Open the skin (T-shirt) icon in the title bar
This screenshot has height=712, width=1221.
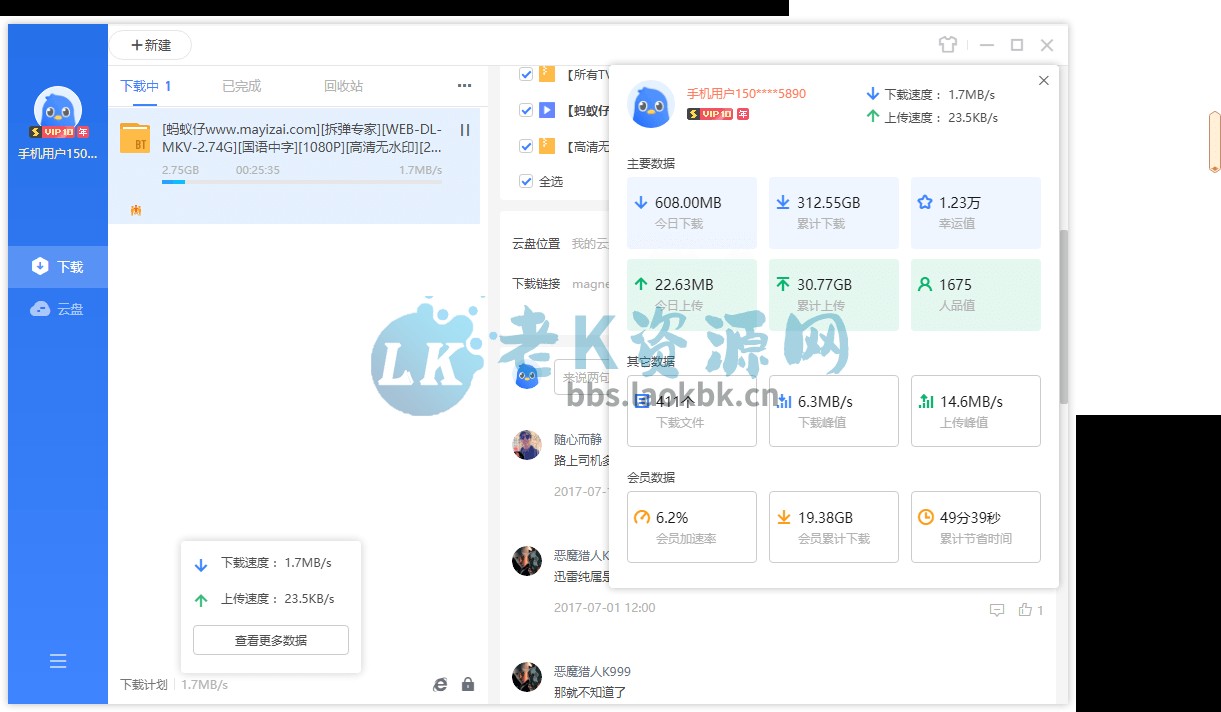[948, 45]
